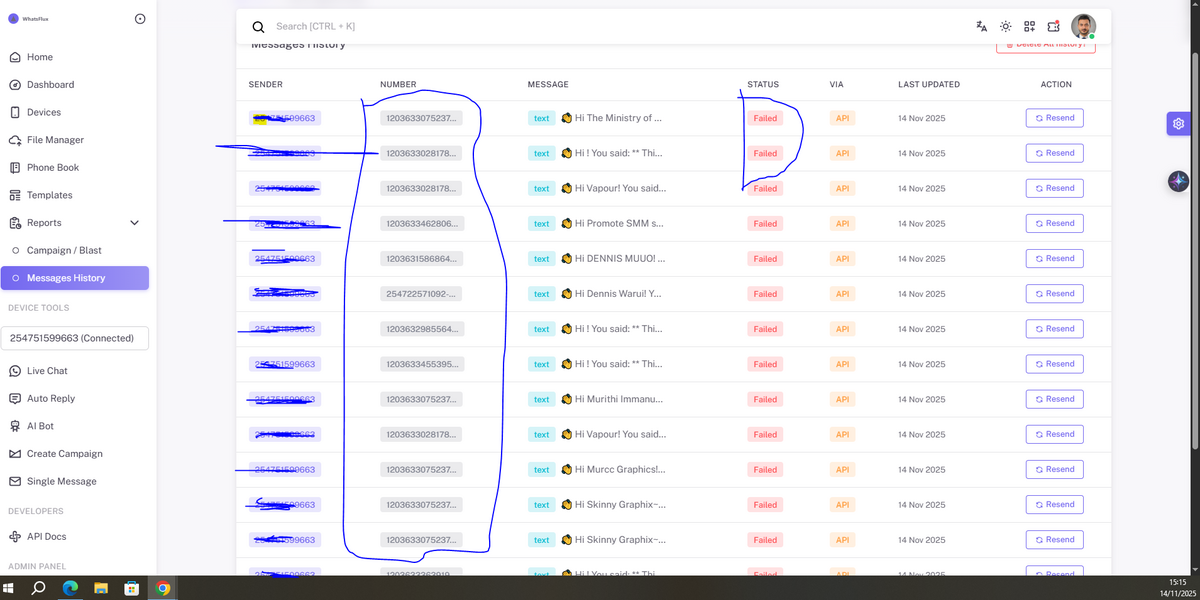The width and height of the screenshot is (1200, 600).
Task: Open the user profile avatar
Action: [x=1083, y=27]
